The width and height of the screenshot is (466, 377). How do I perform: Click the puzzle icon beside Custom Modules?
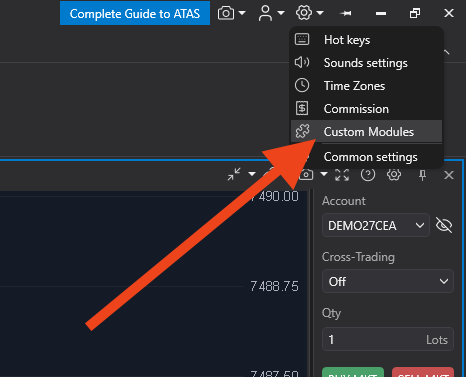pyautogui.click(x=302, y=131)
